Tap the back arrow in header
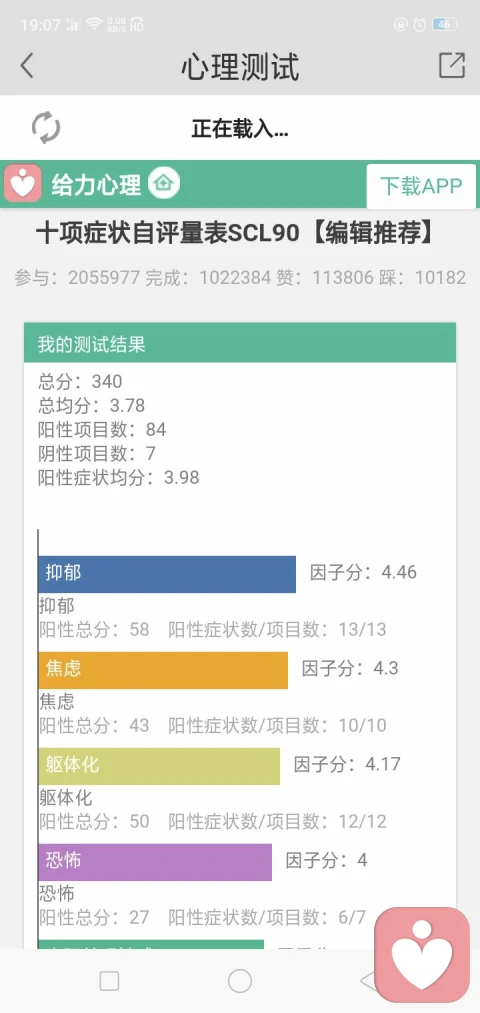Viewport: 480px width, 1013px height. click(26, 66)
